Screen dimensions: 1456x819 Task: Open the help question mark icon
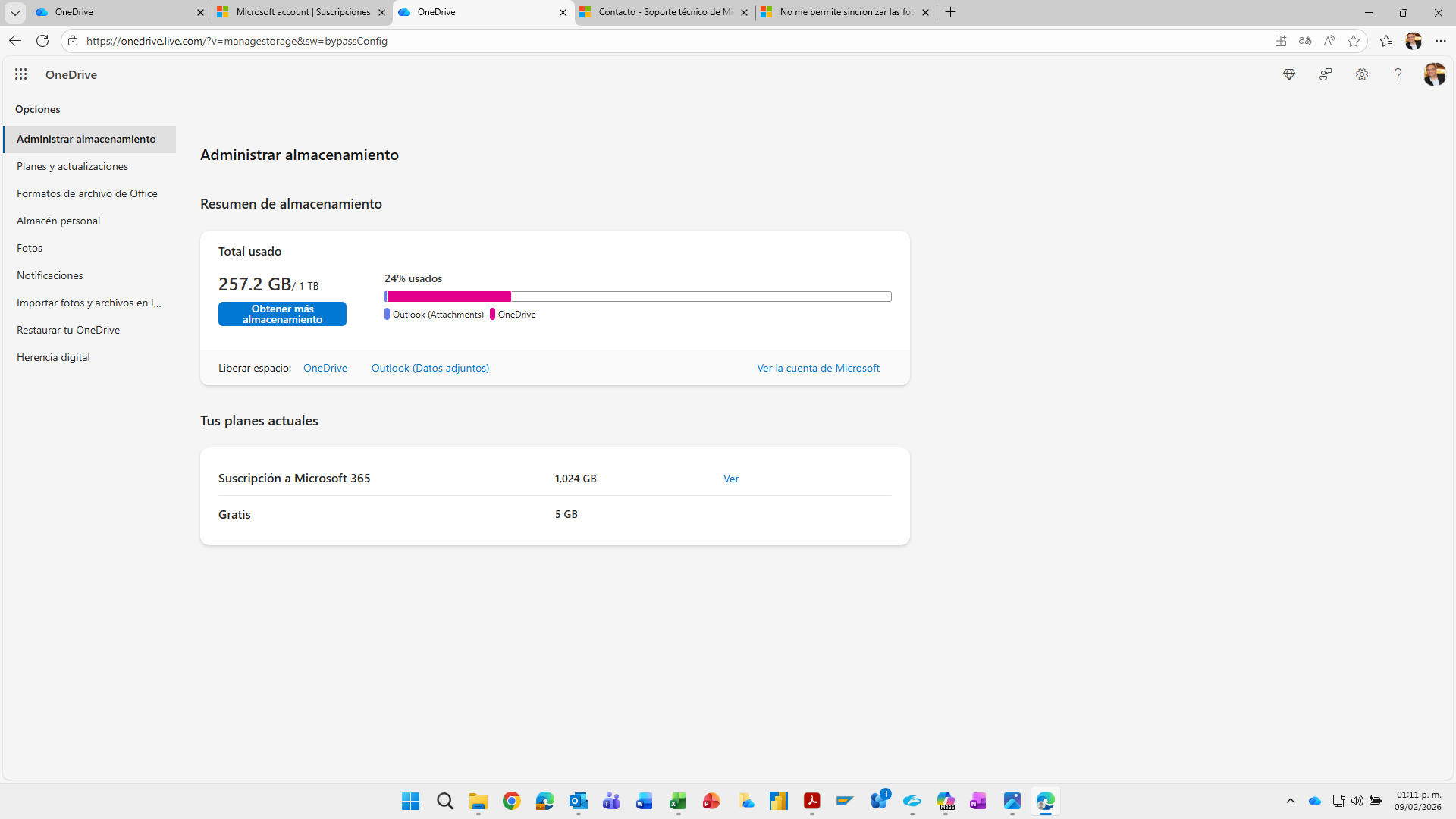point(1398,74)
